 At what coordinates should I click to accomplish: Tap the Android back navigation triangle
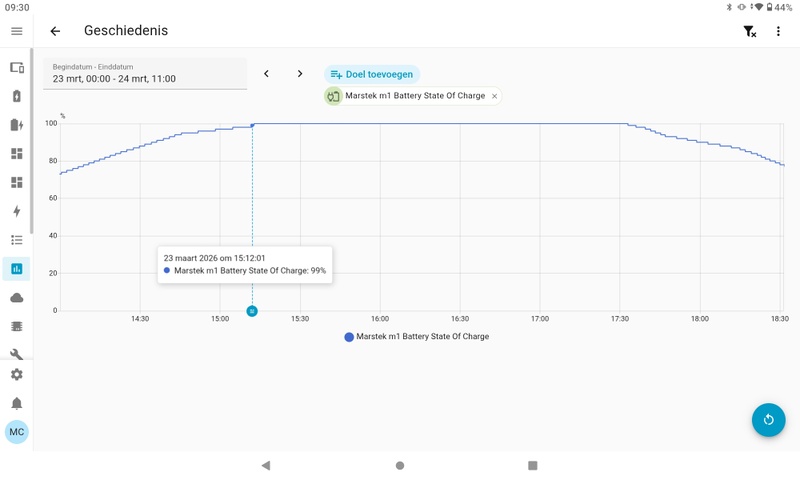point(266,465)
